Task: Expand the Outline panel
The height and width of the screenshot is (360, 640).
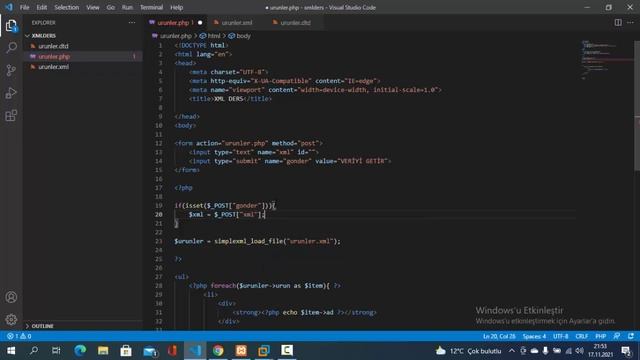Action: [42, 326]
